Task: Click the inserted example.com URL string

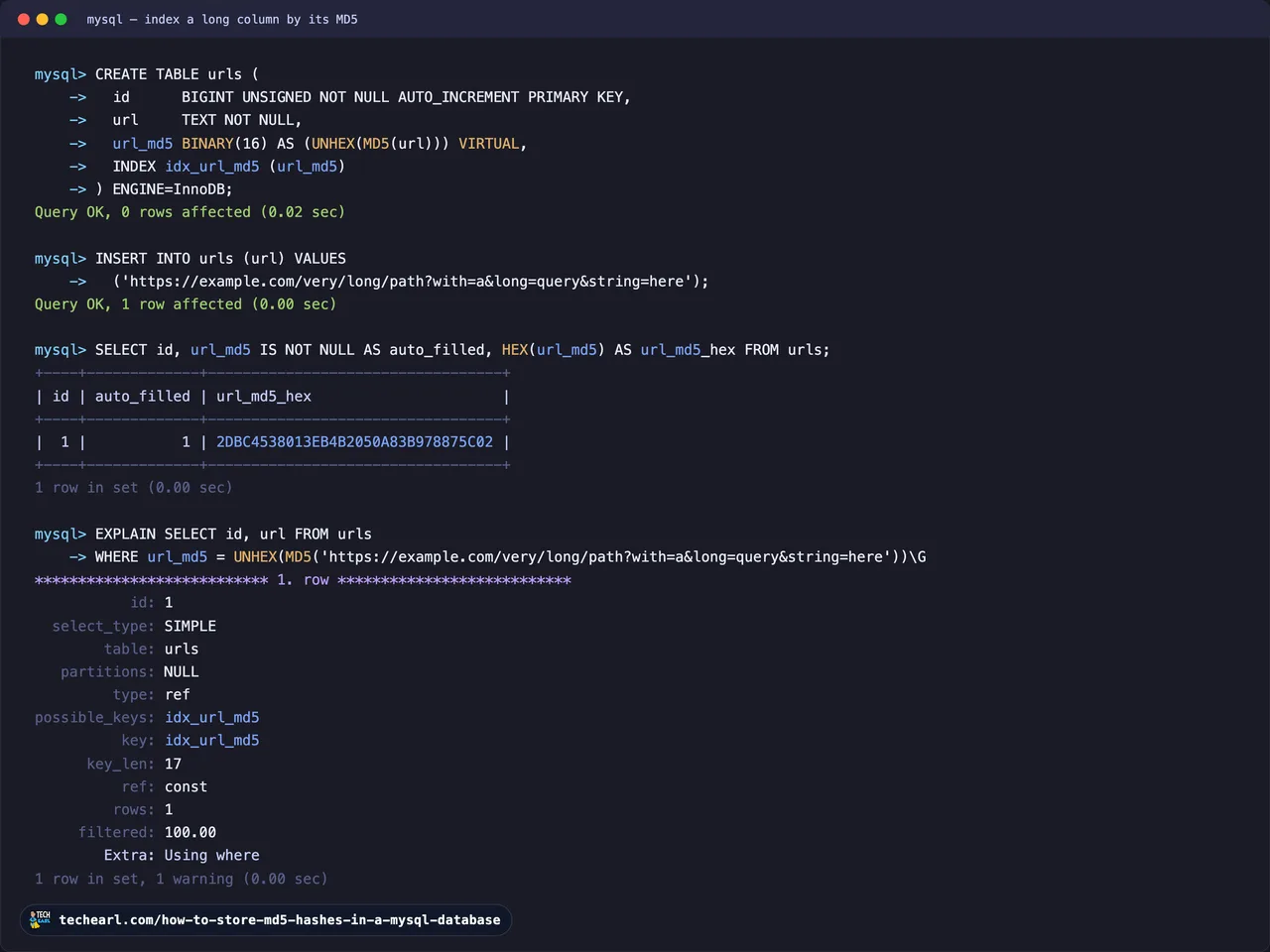Action: coord(407,282)
